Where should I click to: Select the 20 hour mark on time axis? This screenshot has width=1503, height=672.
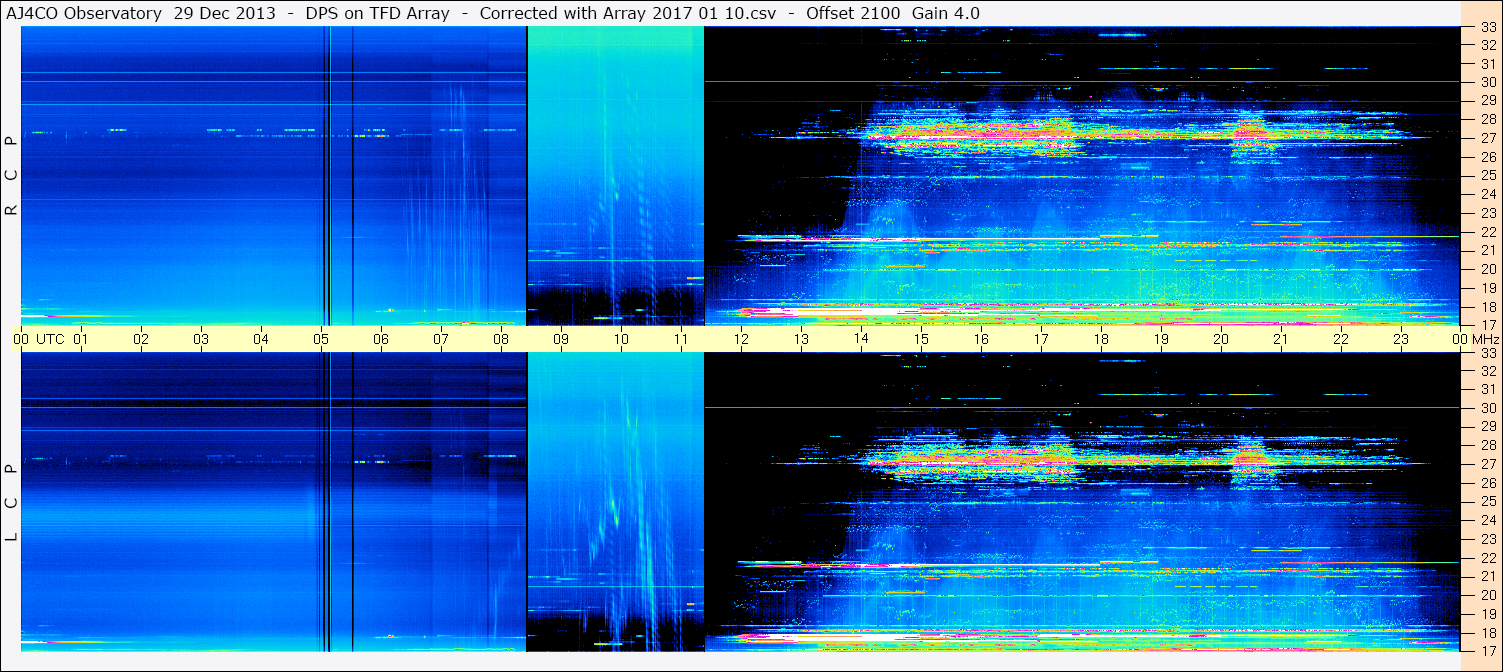click(x=1221, y=339)
